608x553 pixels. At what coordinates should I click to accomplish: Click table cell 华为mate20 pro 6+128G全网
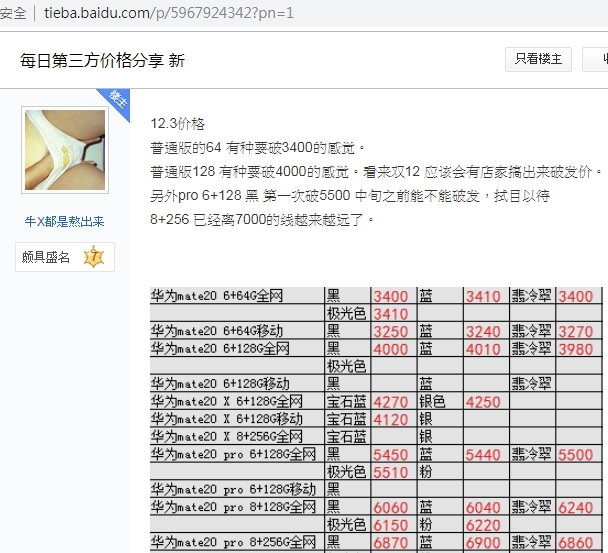point(237,454)
